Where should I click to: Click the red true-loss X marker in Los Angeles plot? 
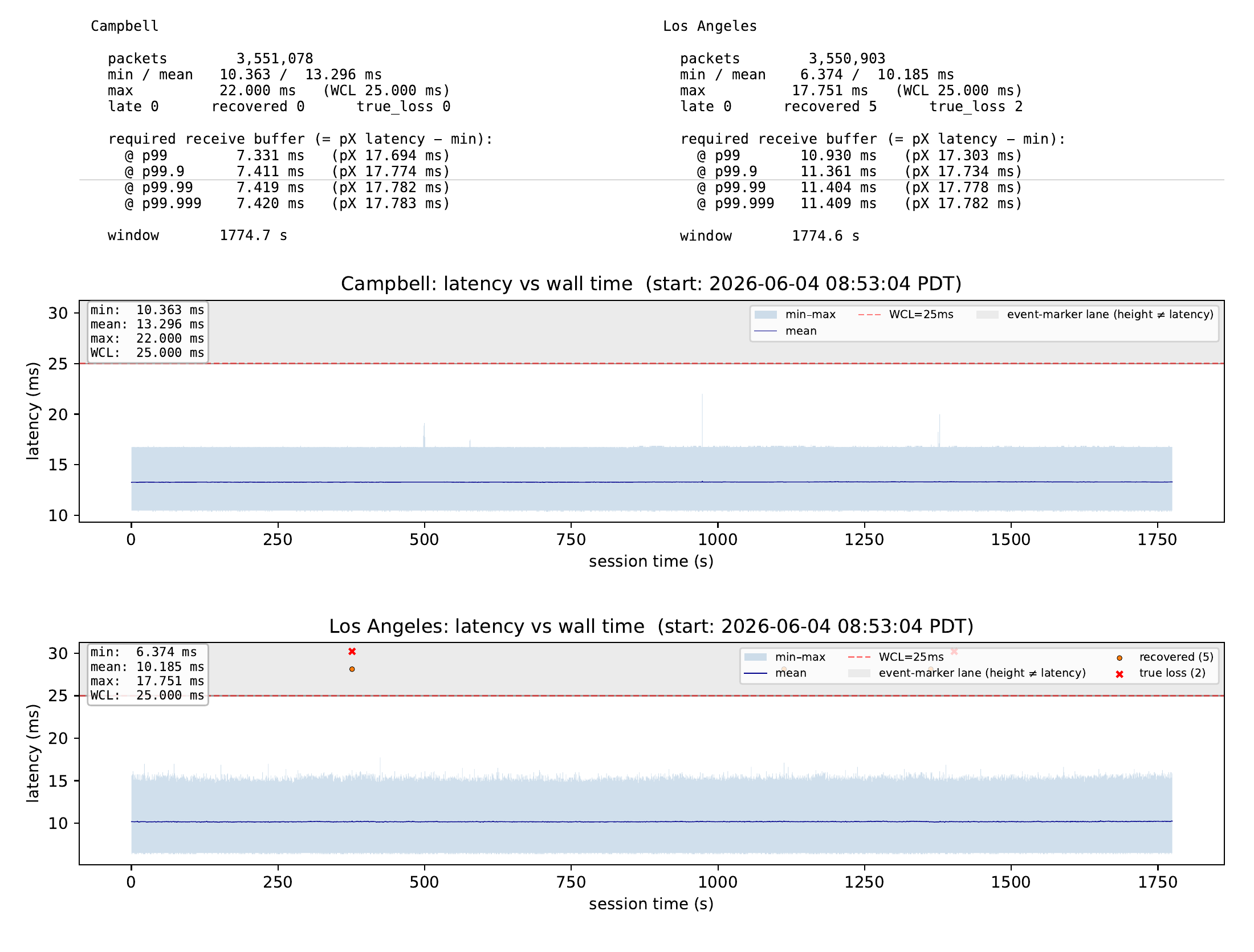[x=352, y=652]
